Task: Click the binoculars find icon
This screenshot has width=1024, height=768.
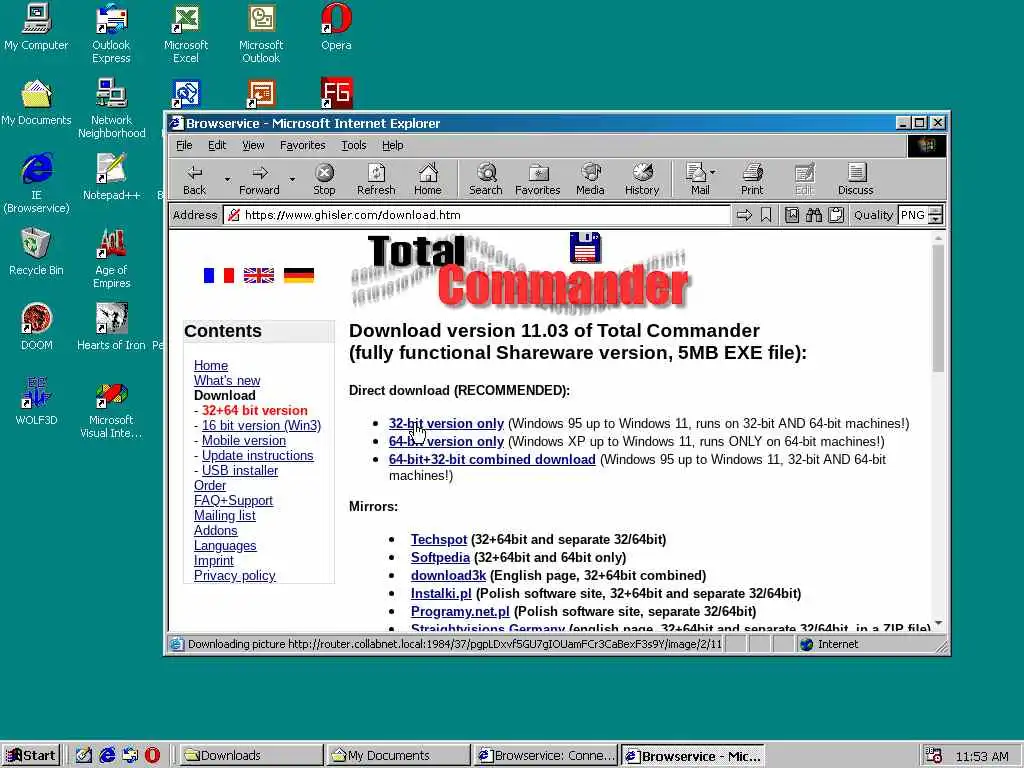Action: coord(814,215)
